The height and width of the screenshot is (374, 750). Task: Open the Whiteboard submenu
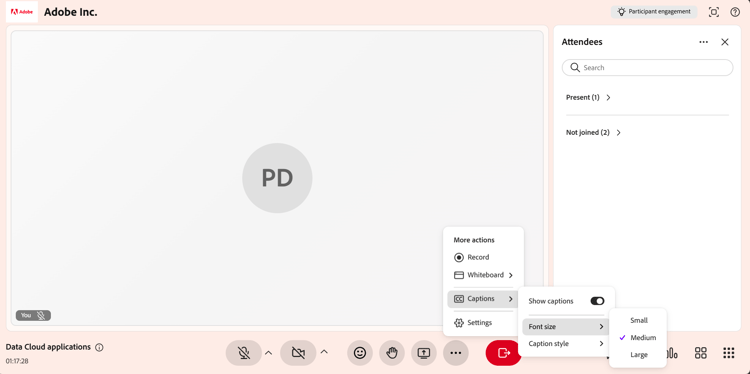click(483, 275)
